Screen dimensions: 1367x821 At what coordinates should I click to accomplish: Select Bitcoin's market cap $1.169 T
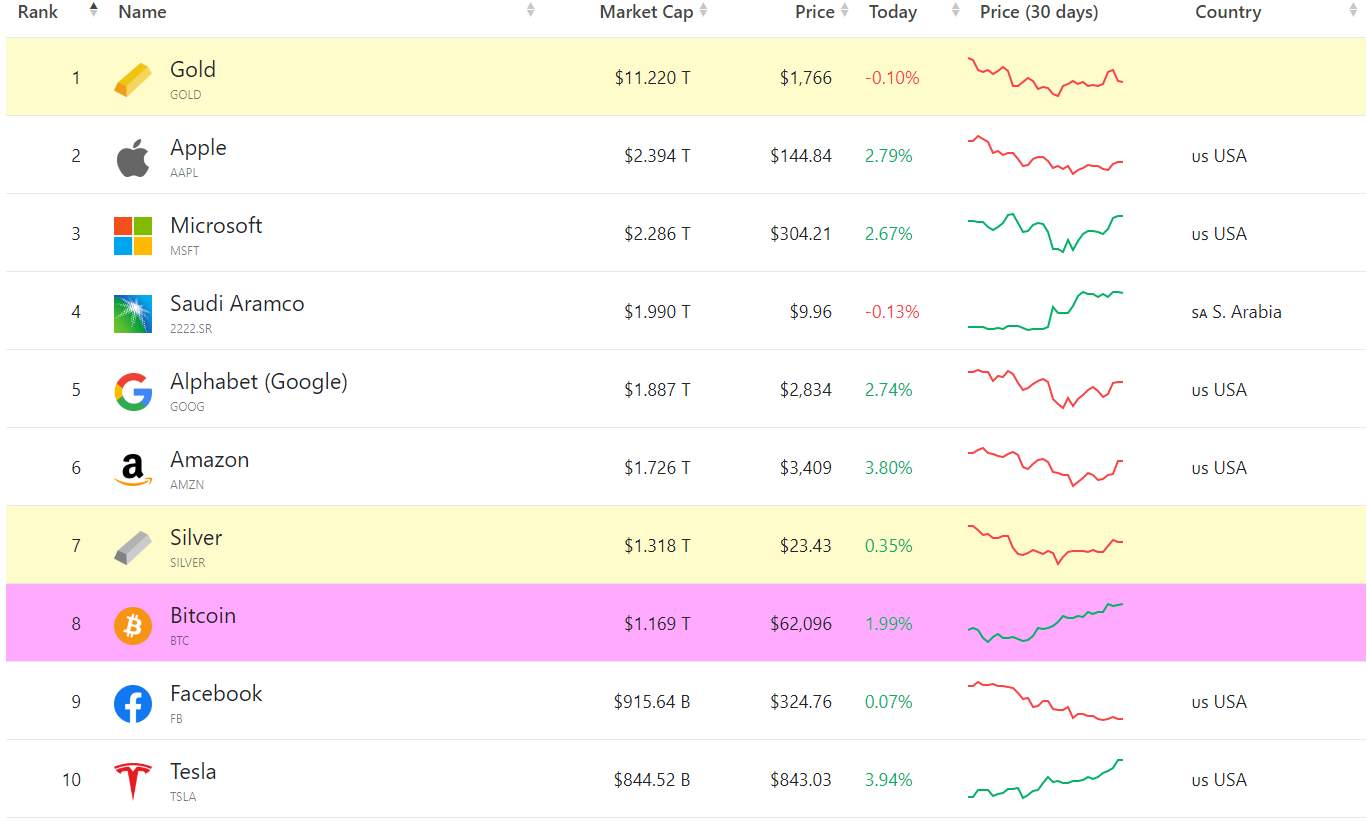(x=657, y=624)
